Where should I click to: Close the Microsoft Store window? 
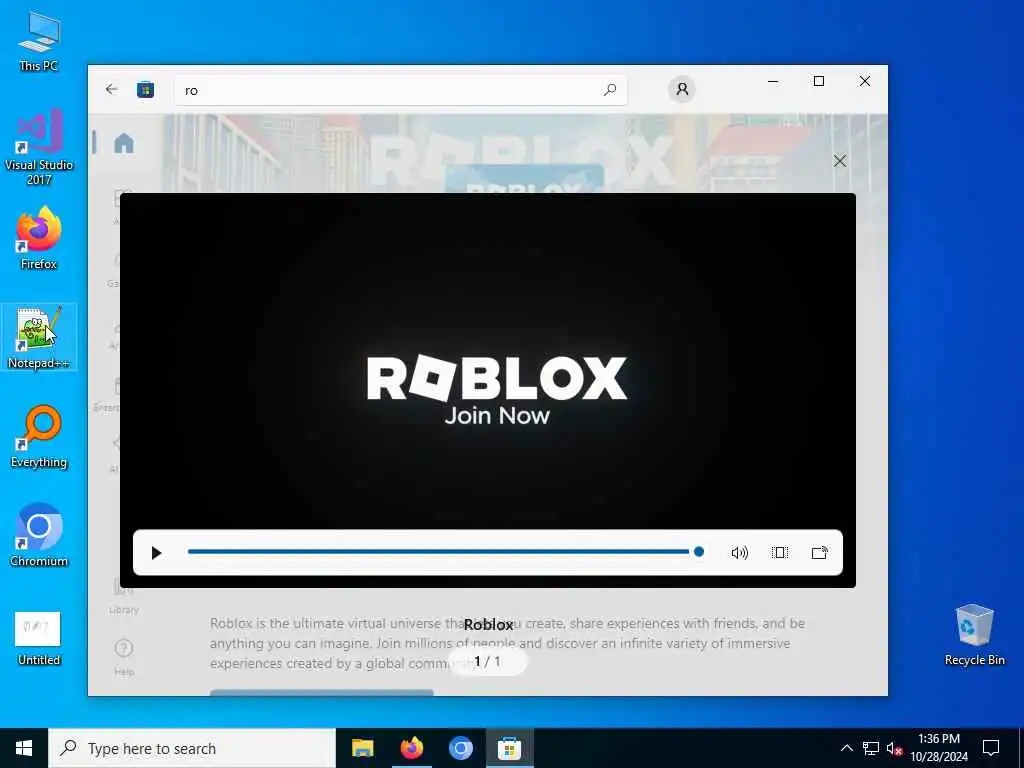[865, 82]
